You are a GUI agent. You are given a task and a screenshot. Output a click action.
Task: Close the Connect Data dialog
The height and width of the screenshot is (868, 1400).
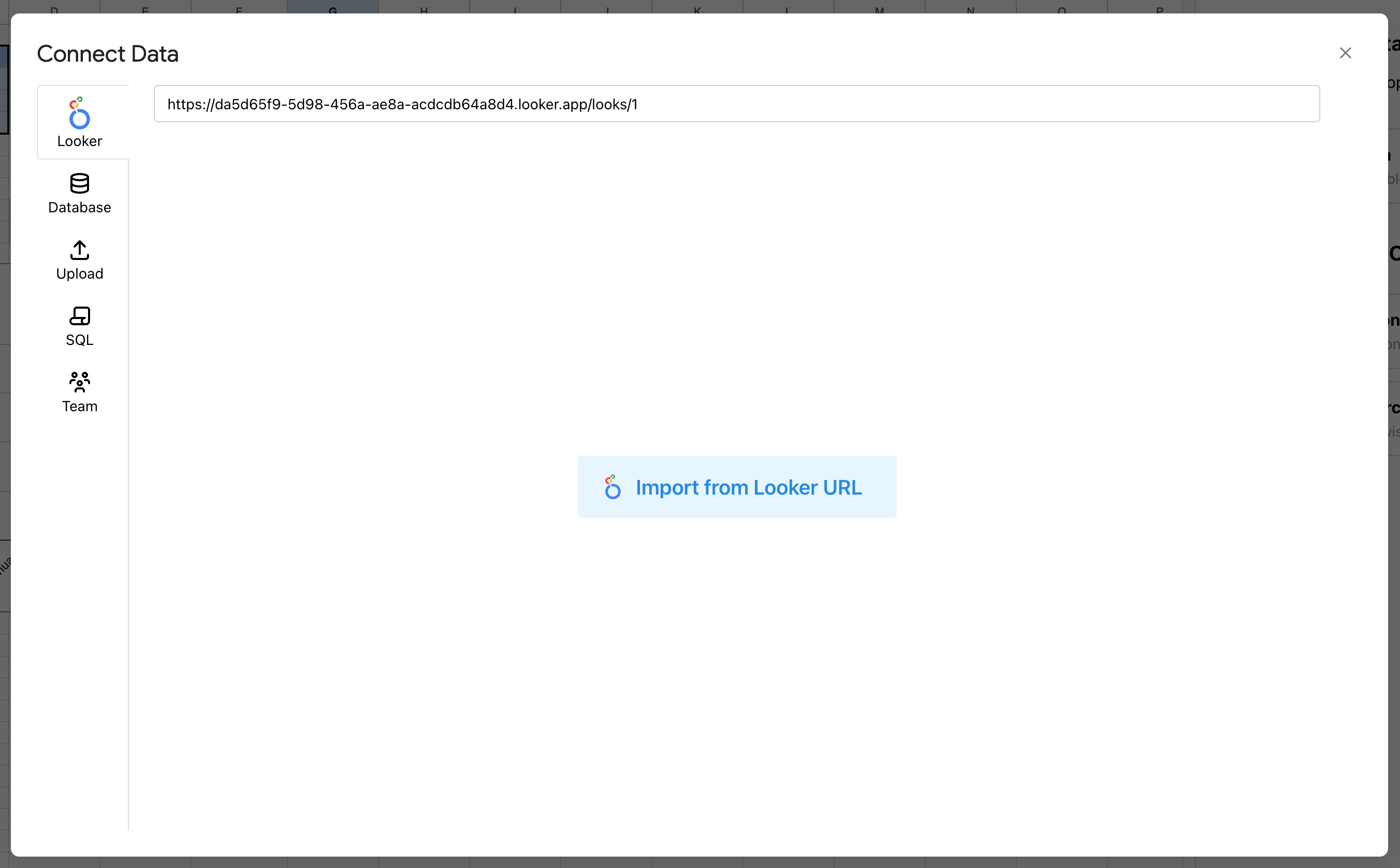pyautogui.click(x=1345, y=53)
